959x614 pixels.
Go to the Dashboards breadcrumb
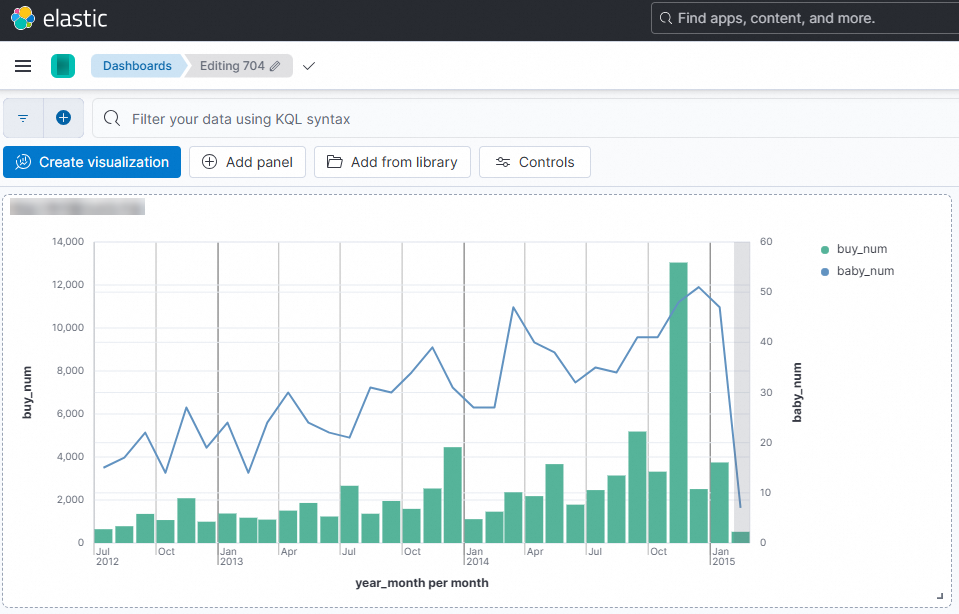point(137,66)
